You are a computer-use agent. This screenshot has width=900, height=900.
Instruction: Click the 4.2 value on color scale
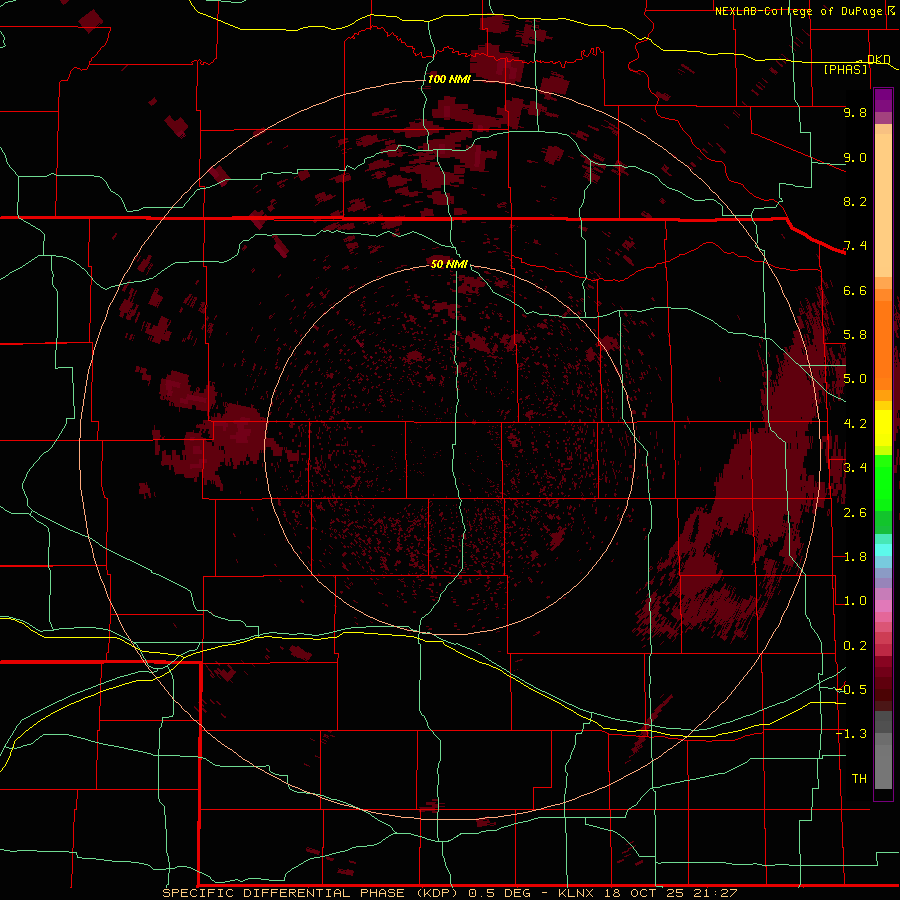click(855, 424)
